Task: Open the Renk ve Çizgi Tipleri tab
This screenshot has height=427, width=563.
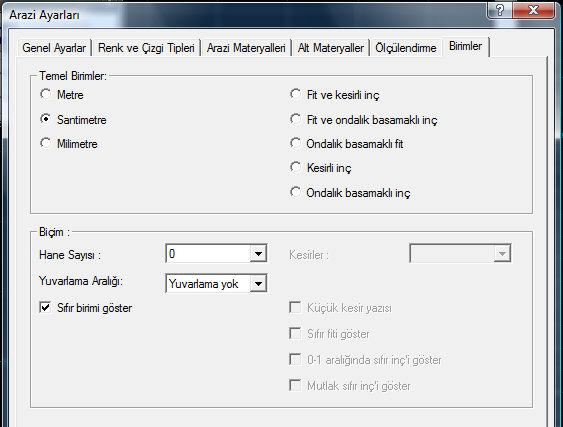Action: tap(146, 48)
